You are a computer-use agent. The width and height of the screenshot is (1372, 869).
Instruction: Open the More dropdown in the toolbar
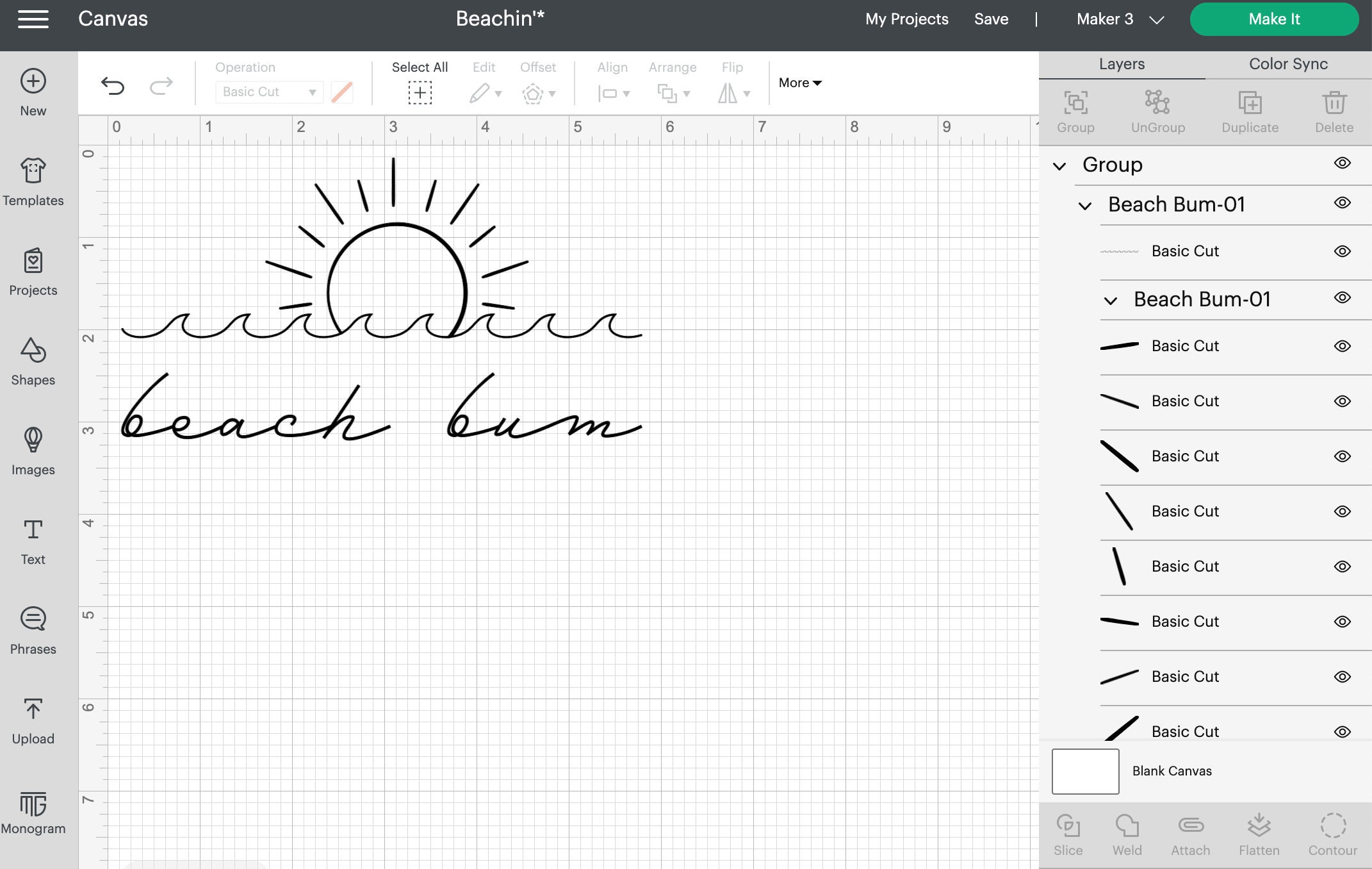pos(799,82)
